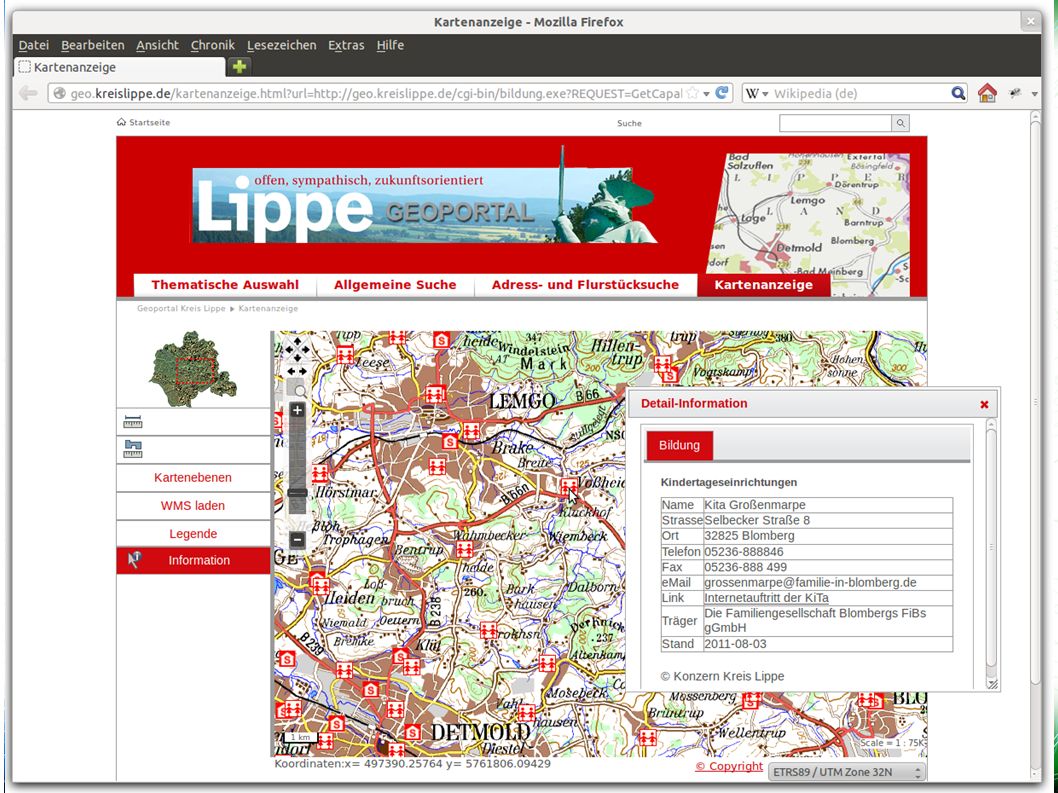The image size is (1058, 793).
Task: Click the Geoportal Kreis Lippe breadcrumb
Action: point(181,308)
